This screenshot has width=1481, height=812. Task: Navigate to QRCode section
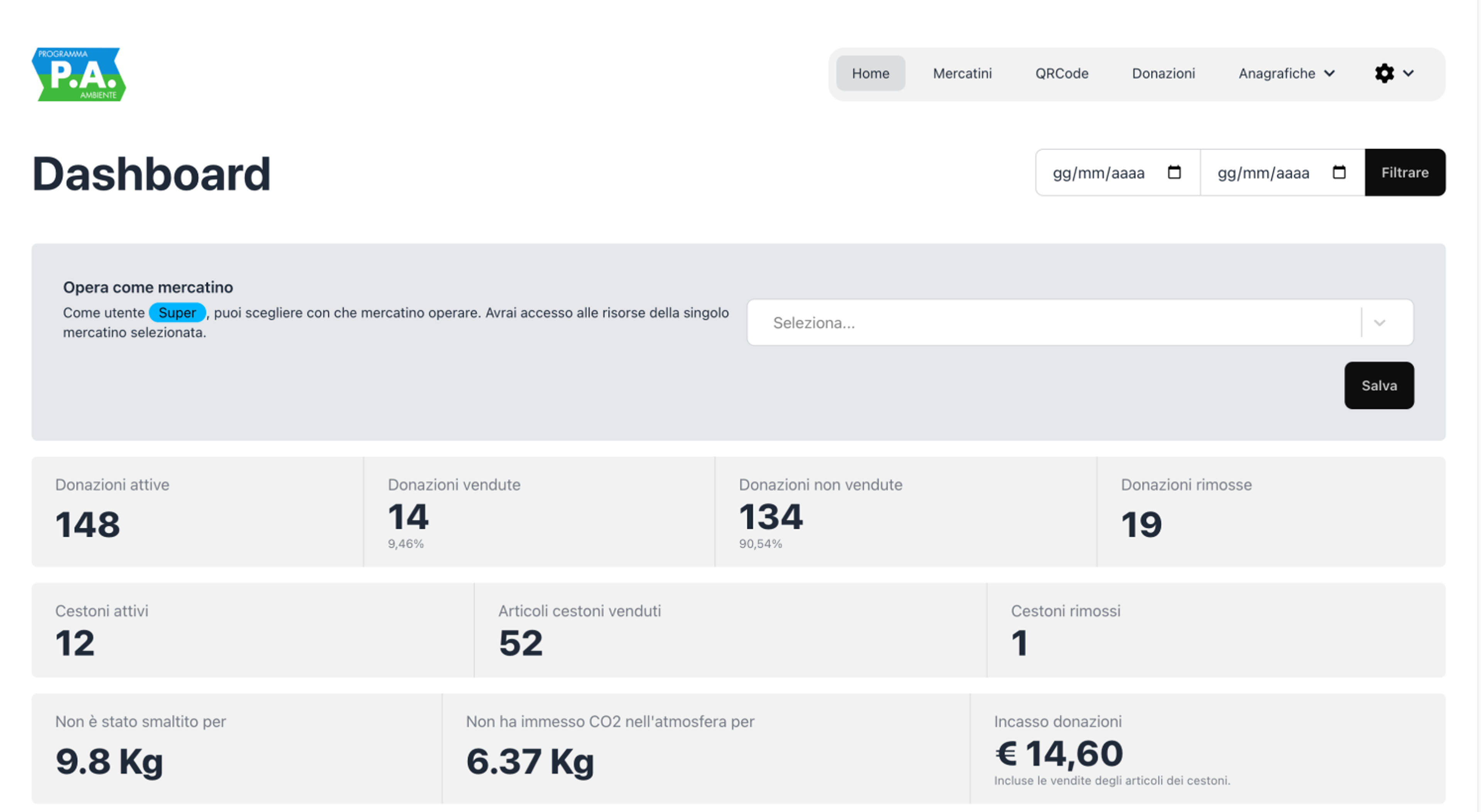pyautogui.click(x=1061, y=74)
